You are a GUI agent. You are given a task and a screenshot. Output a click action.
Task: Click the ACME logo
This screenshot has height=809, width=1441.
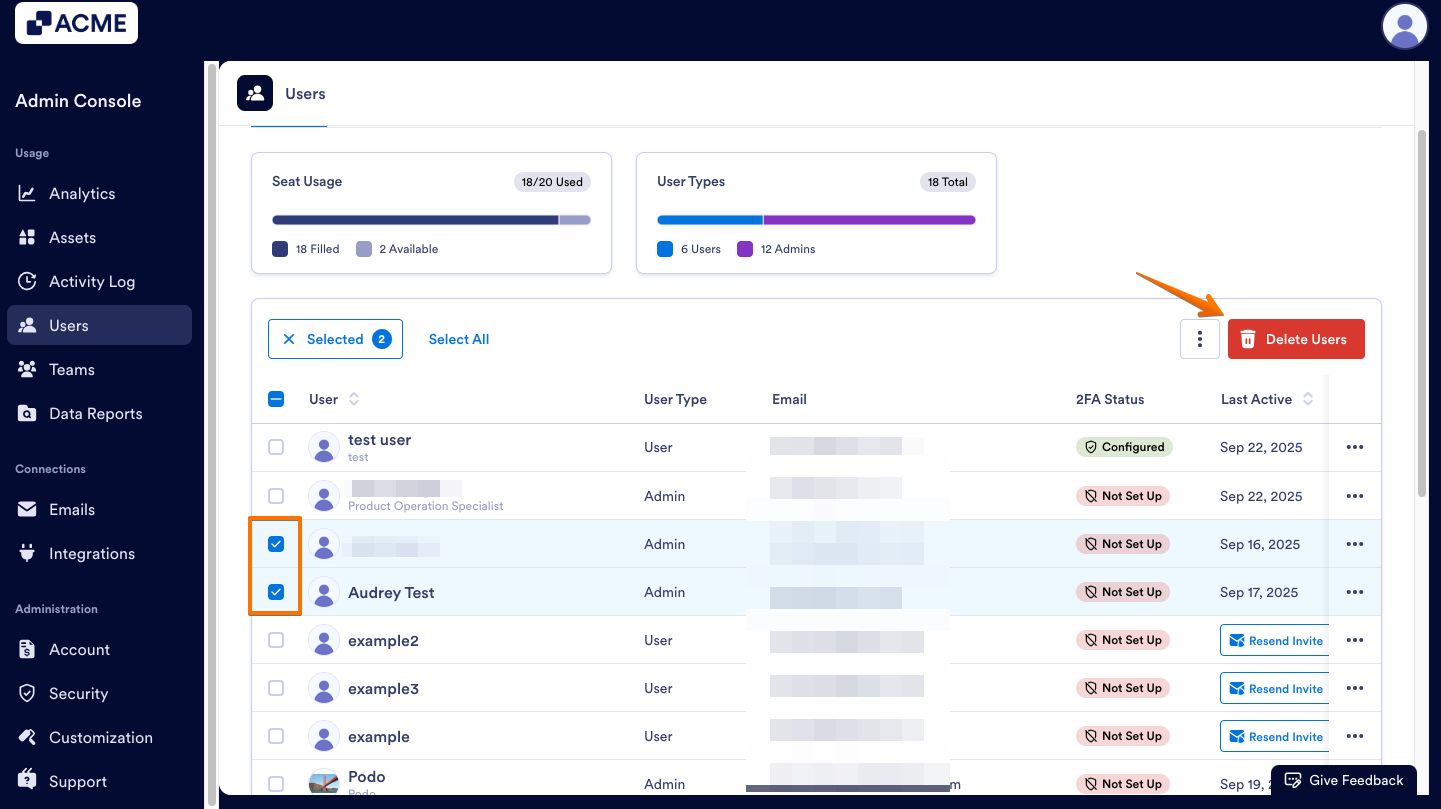pos(76,23)
